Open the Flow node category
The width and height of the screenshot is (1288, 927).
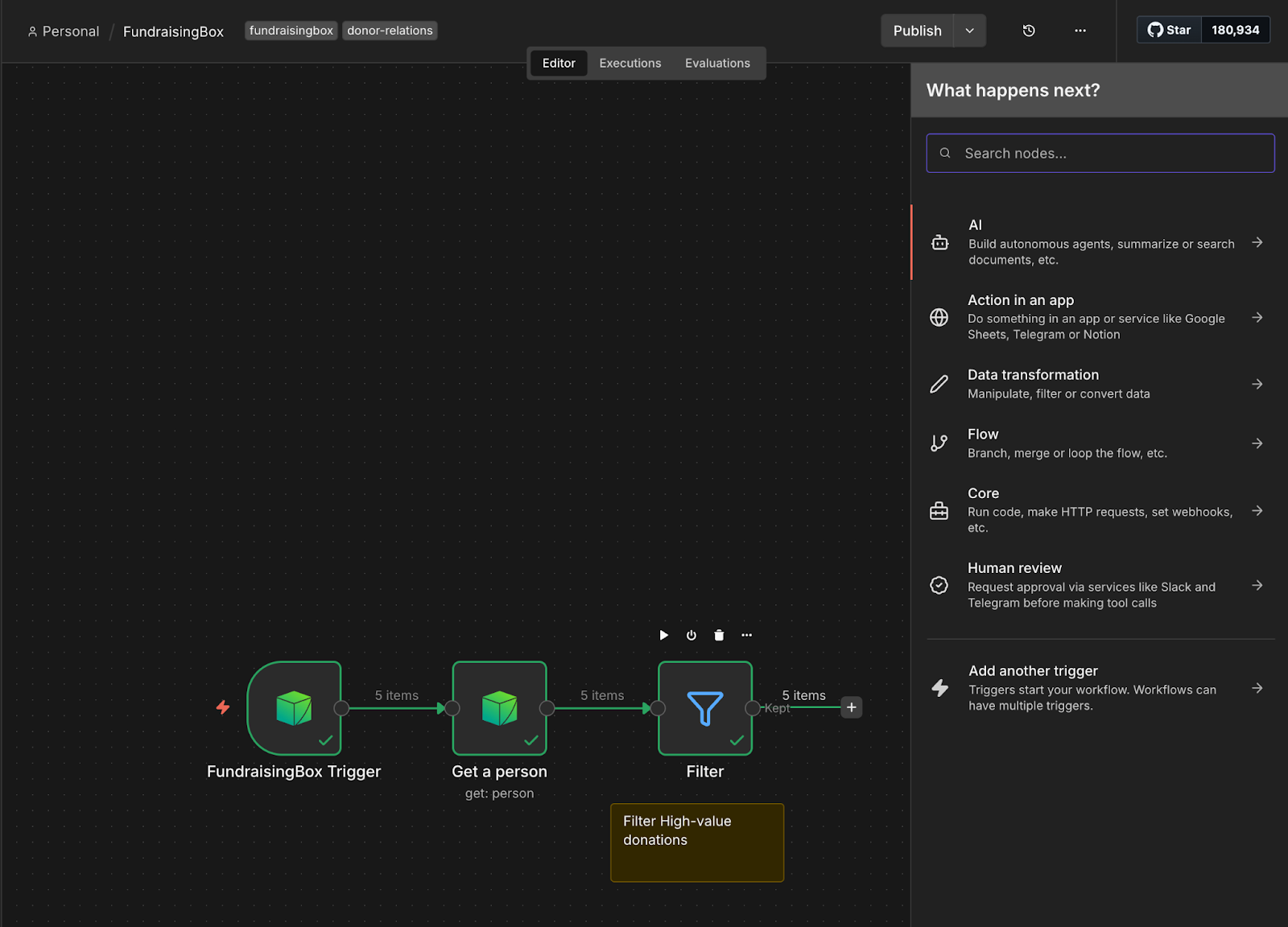1100,443
